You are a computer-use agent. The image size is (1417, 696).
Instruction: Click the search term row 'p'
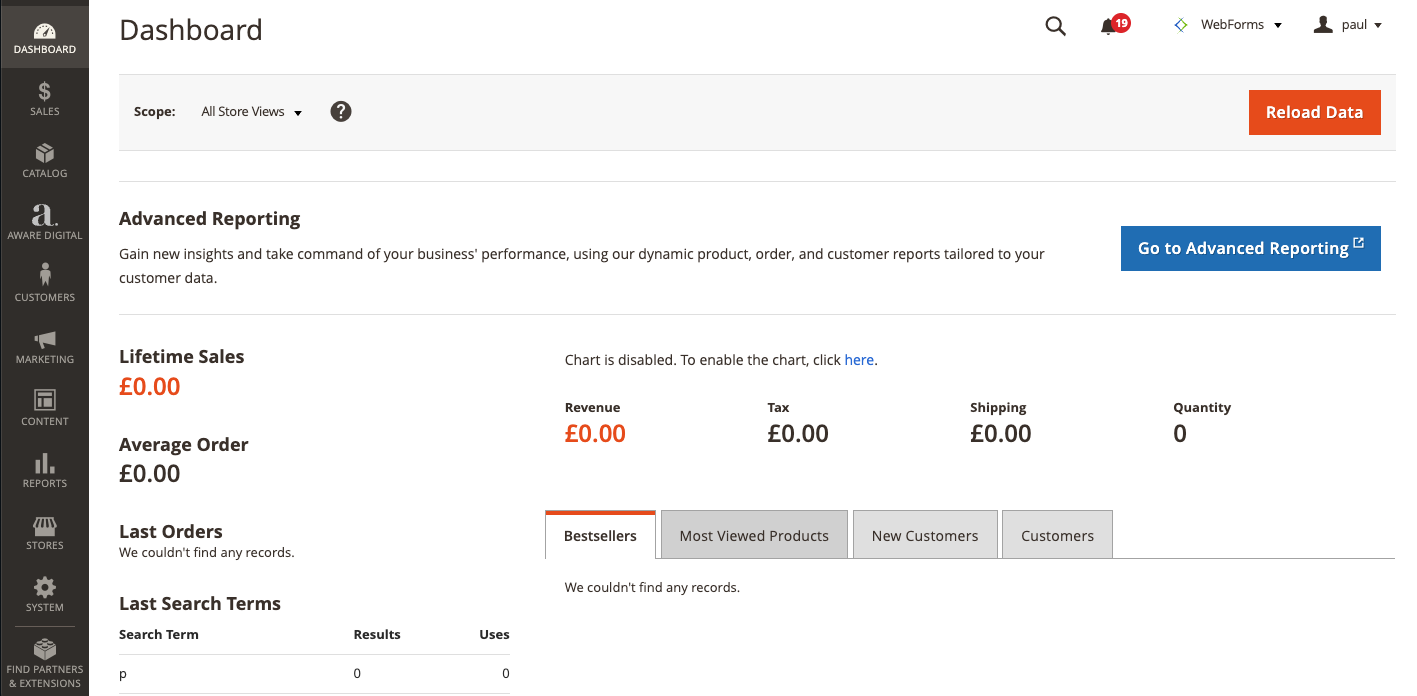(314, 674)
